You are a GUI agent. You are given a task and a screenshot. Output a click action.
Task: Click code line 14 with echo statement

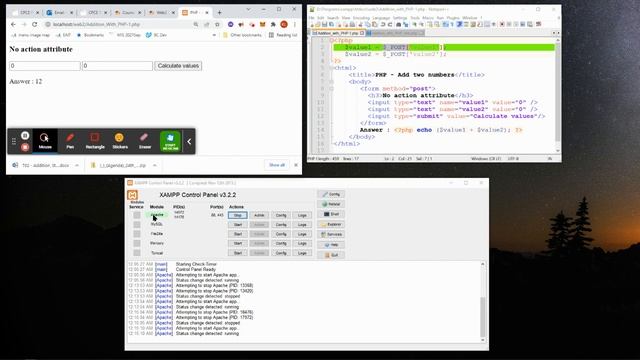(442, 130)
